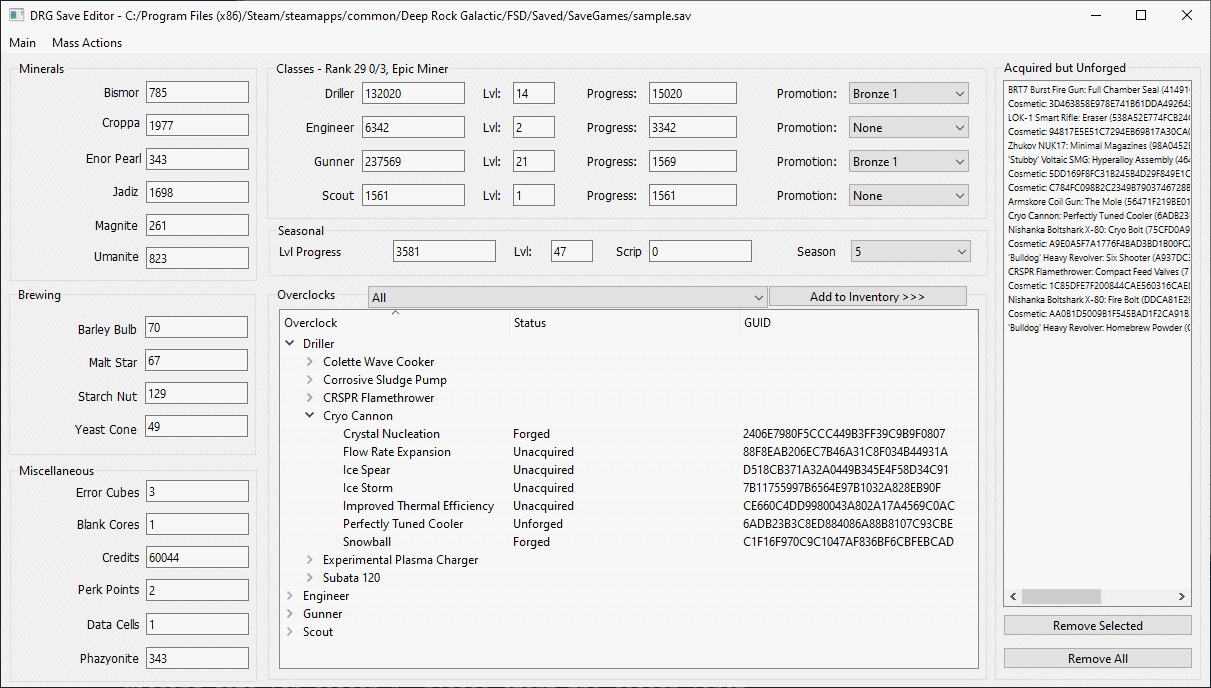Open the Scout Promotion dropdown

tap(909, 196)
